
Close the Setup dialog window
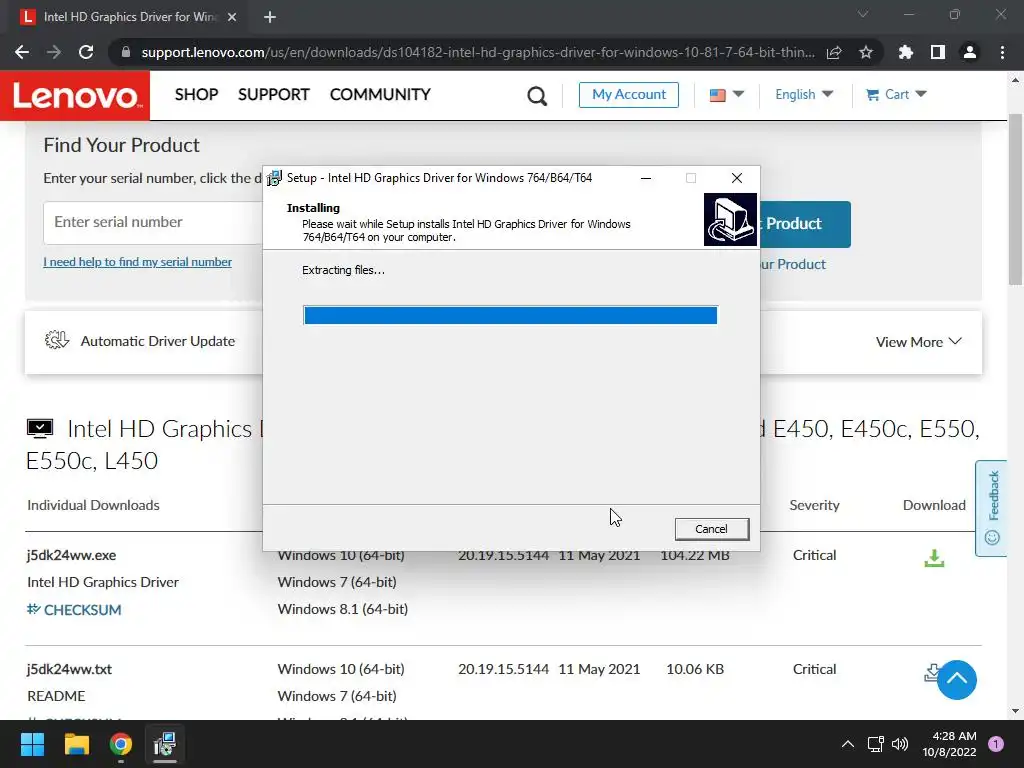click(x=737, y=178)
